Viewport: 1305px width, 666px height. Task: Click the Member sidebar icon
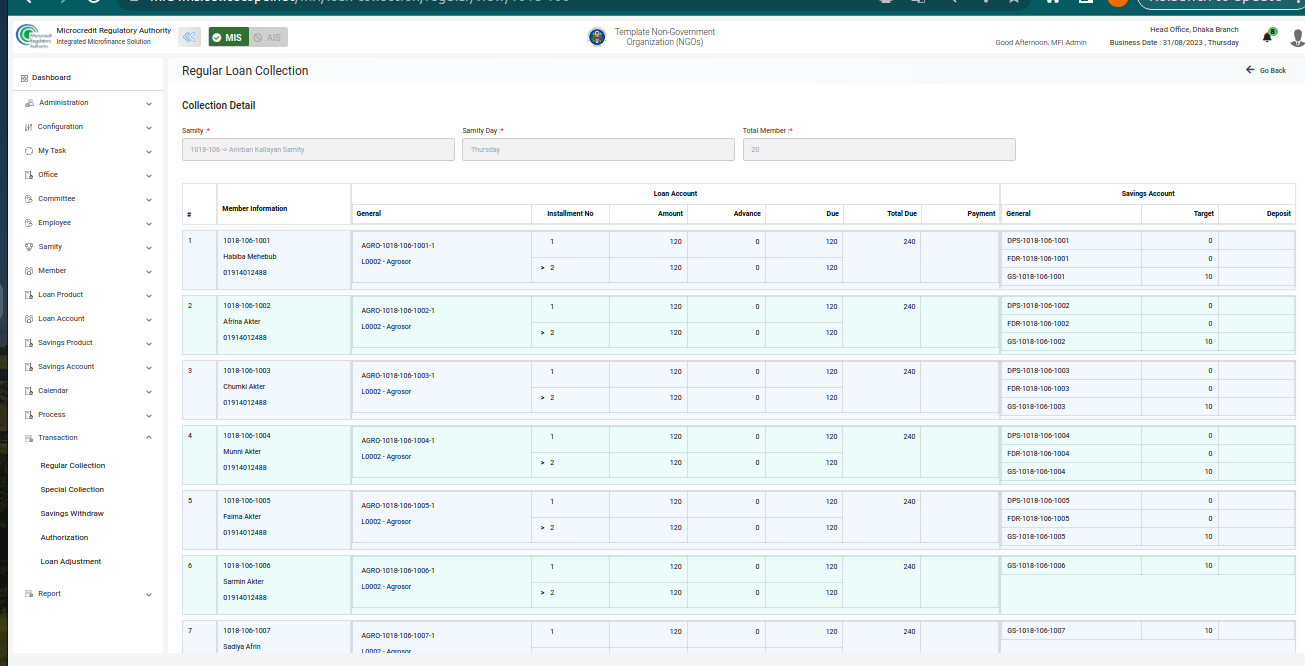29,271
